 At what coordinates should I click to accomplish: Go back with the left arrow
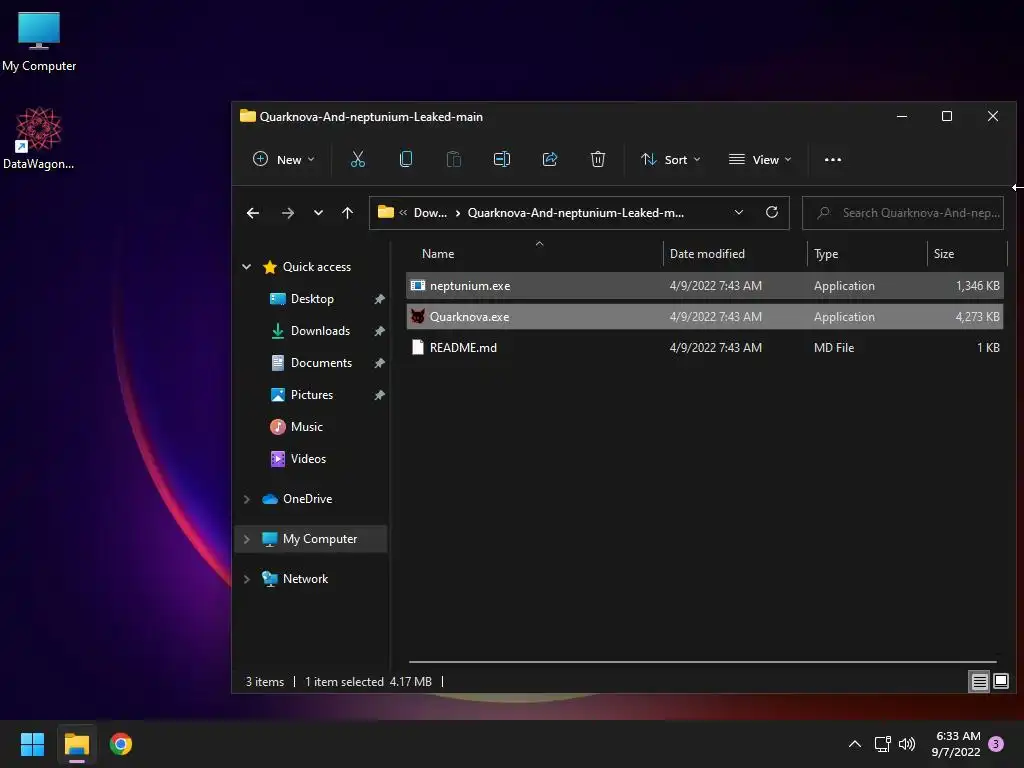click(253, 213)
